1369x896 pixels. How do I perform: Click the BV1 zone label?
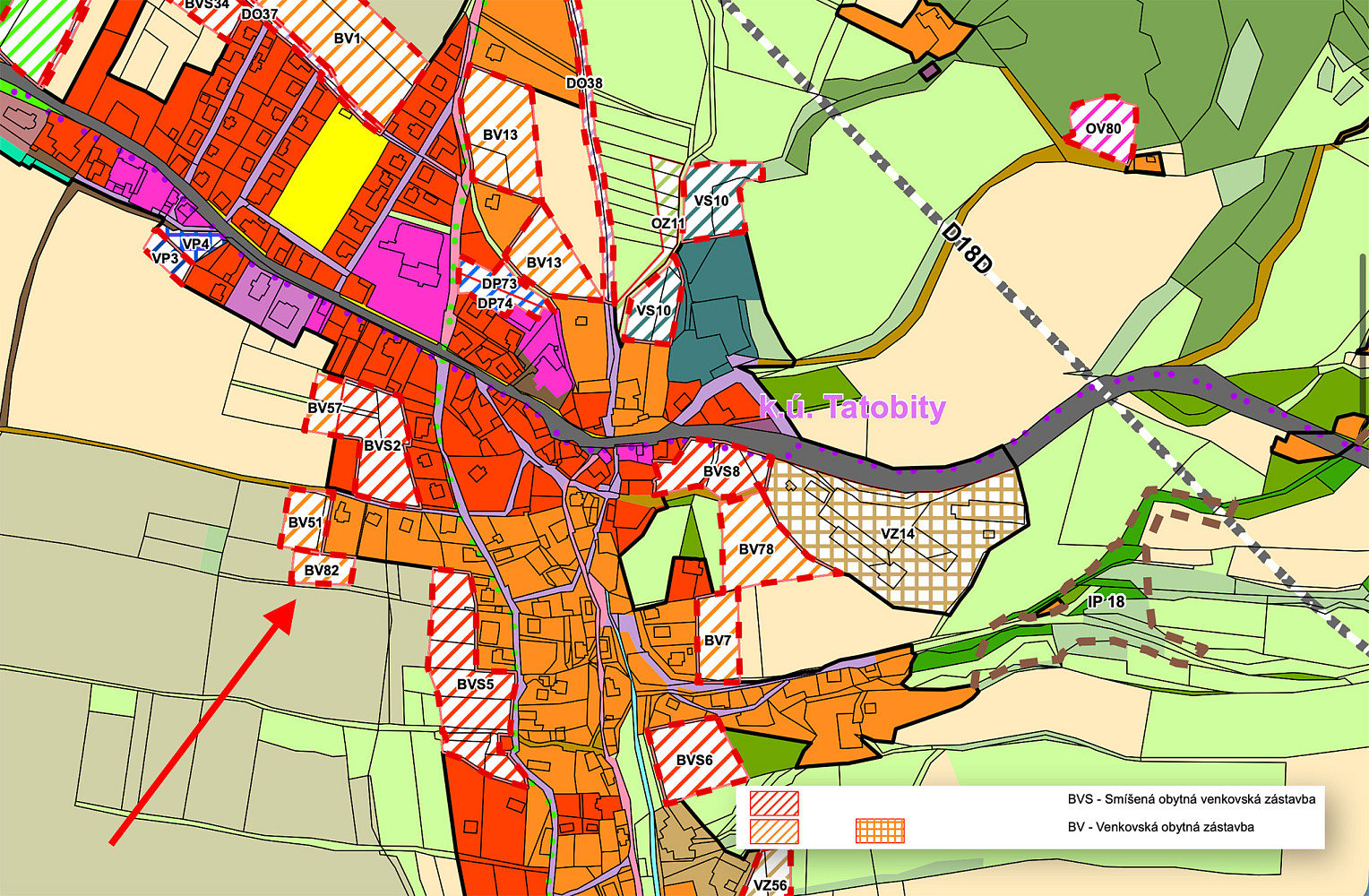tap(347, 39)
